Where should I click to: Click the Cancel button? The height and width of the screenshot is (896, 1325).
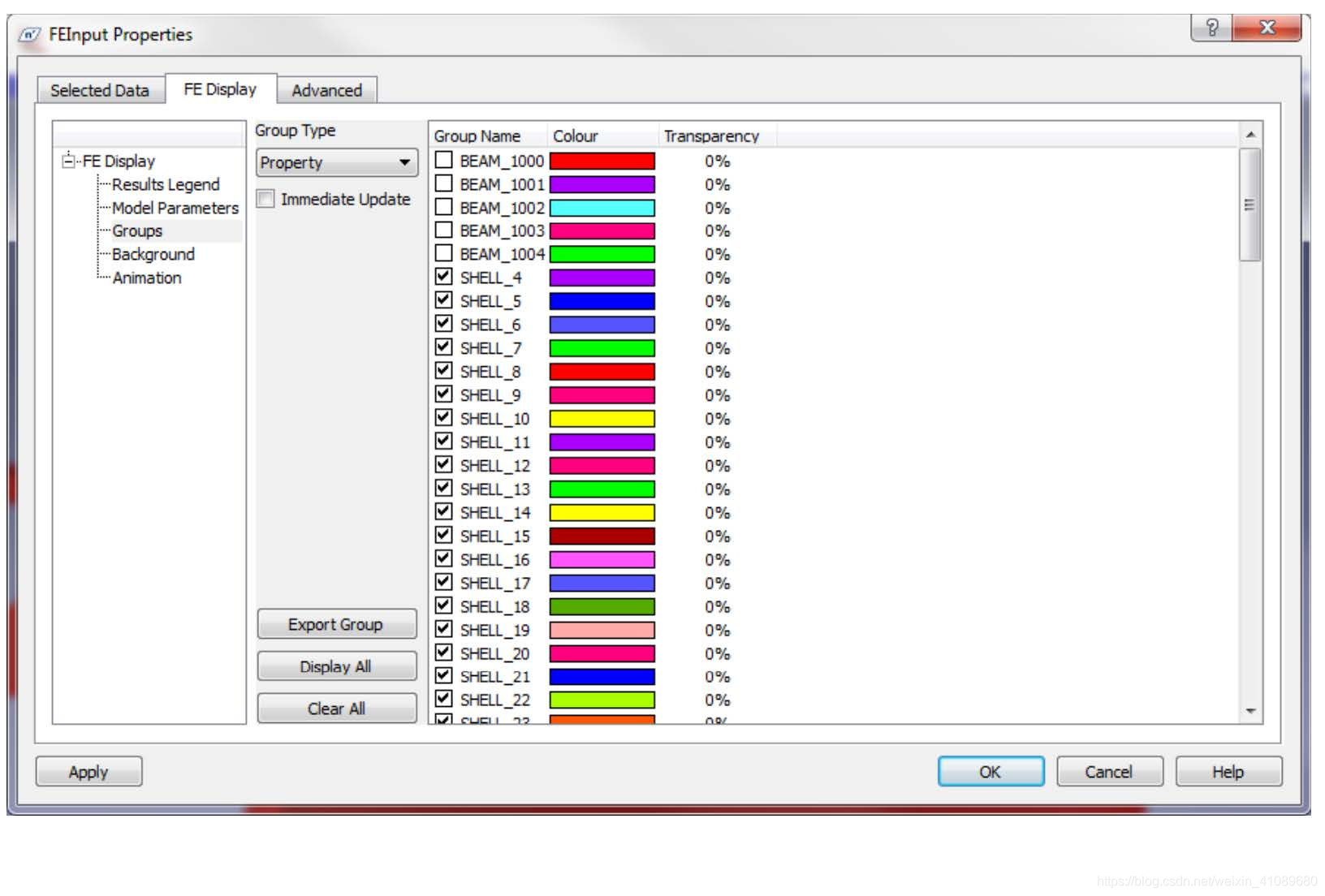click(x=1109, y=772)
